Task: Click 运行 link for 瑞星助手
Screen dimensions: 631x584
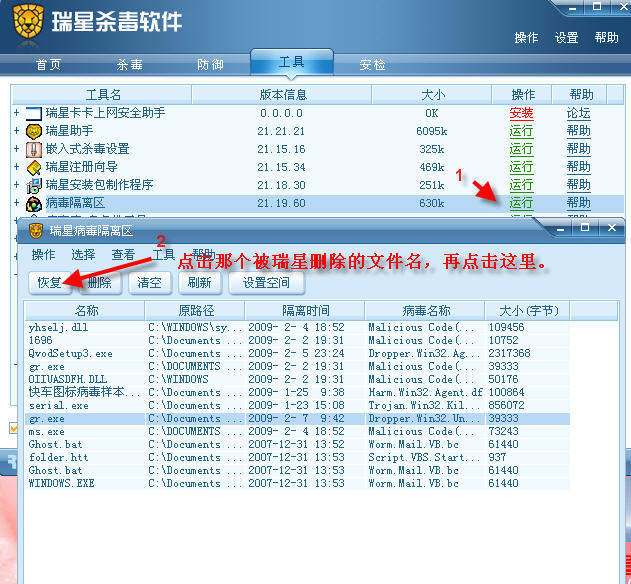Action: 521,131
